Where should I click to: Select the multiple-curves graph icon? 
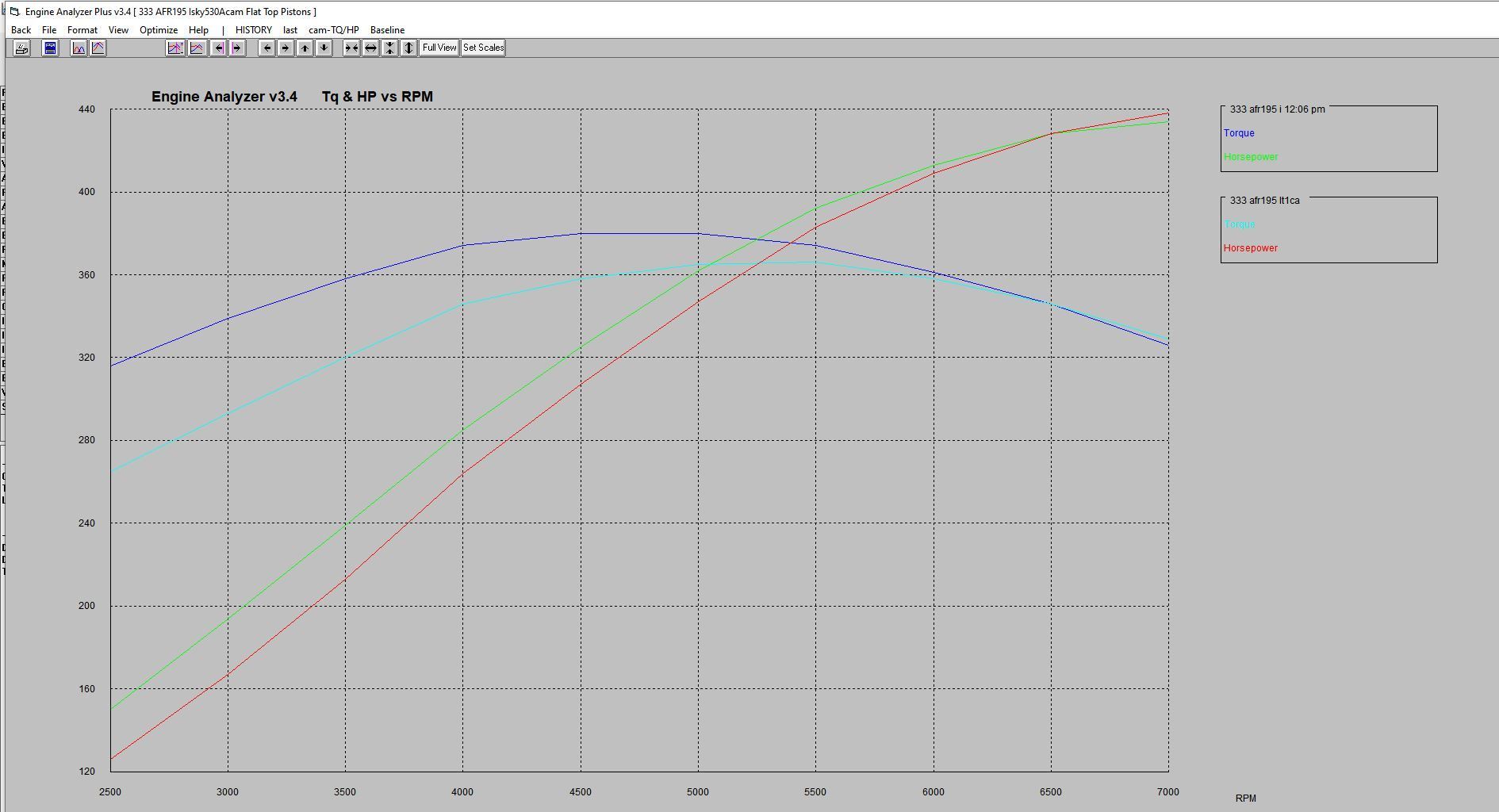[x=77, y=48]
